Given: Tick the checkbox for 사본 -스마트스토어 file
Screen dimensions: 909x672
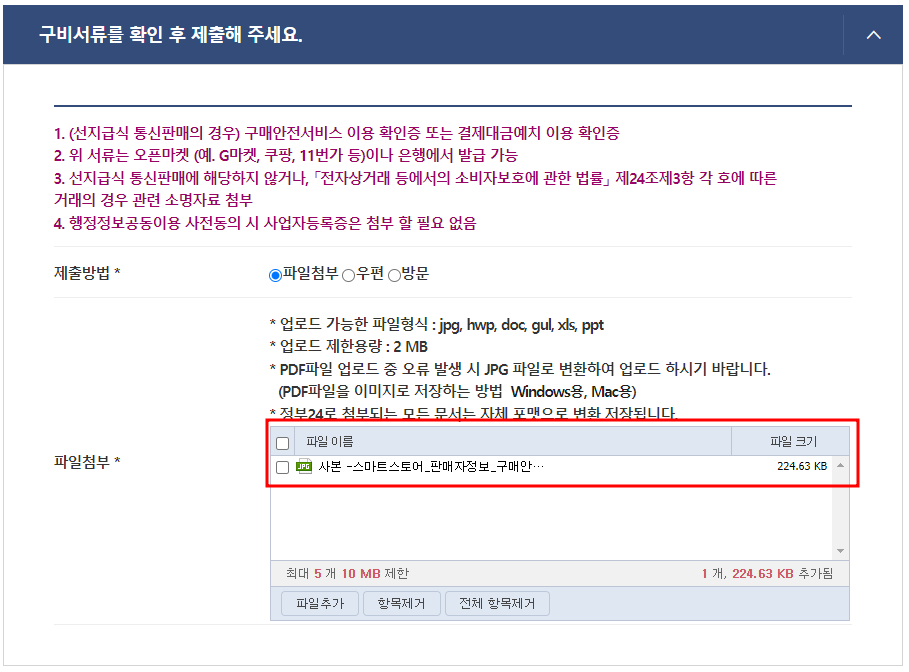Looking at the screenshot, I should coord(282,467).
